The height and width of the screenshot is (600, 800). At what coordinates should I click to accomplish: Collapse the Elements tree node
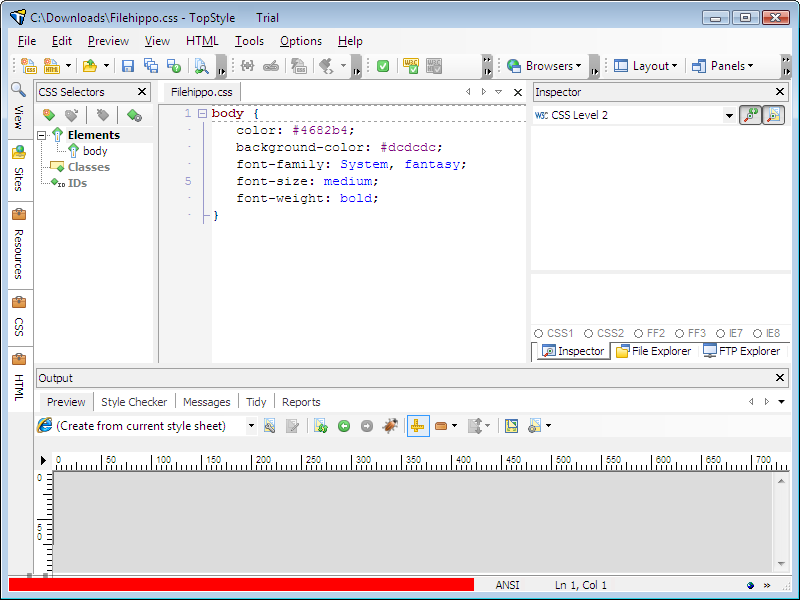(x=43, y=135)
